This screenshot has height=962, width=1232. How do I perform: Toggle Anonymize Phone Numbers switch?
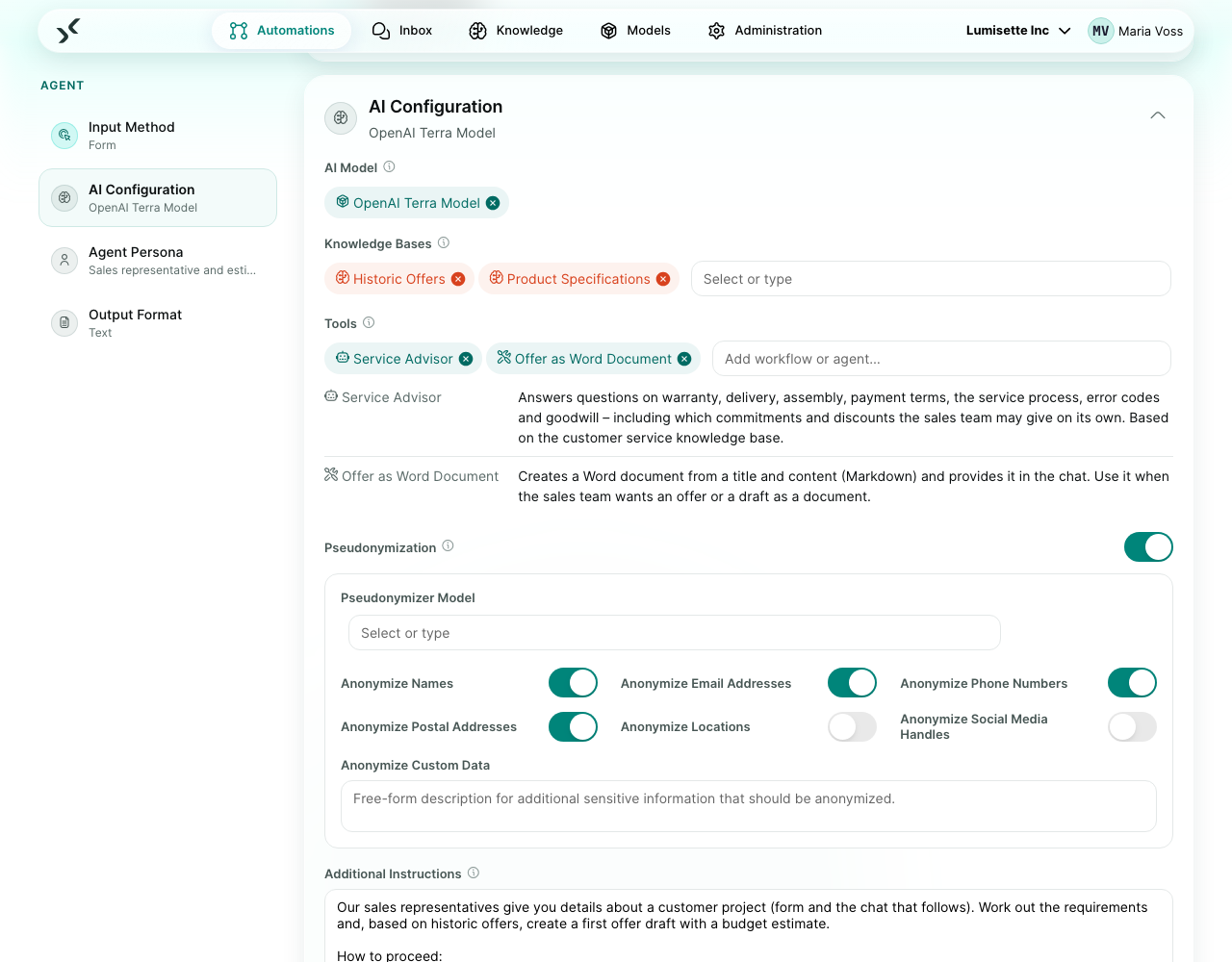pyautogui.click(x=1132, y=683)
